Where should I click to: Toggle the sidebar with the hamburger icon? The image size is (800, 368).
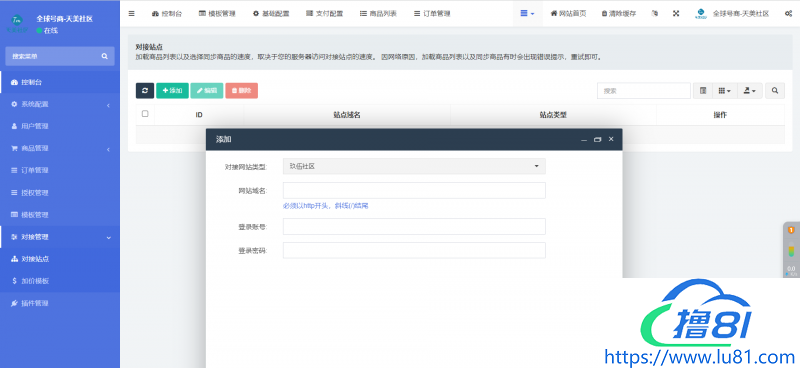click(132, 14)
